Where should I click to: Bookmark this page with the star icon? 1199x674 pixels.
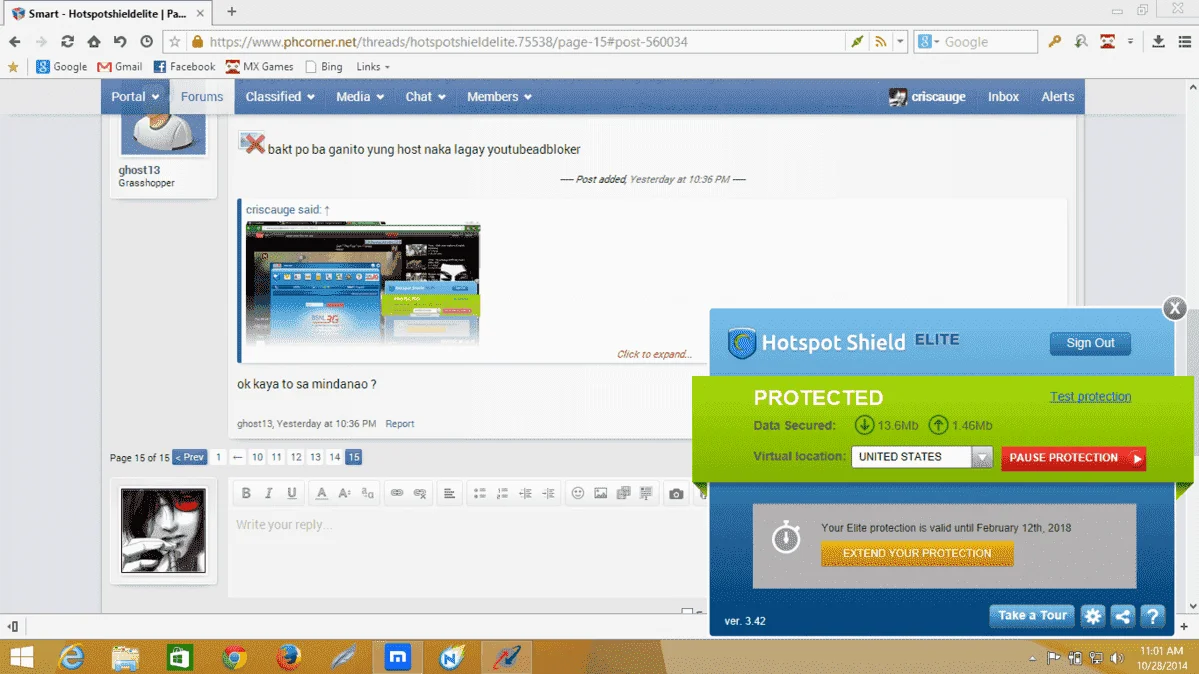tap(174, 41)
